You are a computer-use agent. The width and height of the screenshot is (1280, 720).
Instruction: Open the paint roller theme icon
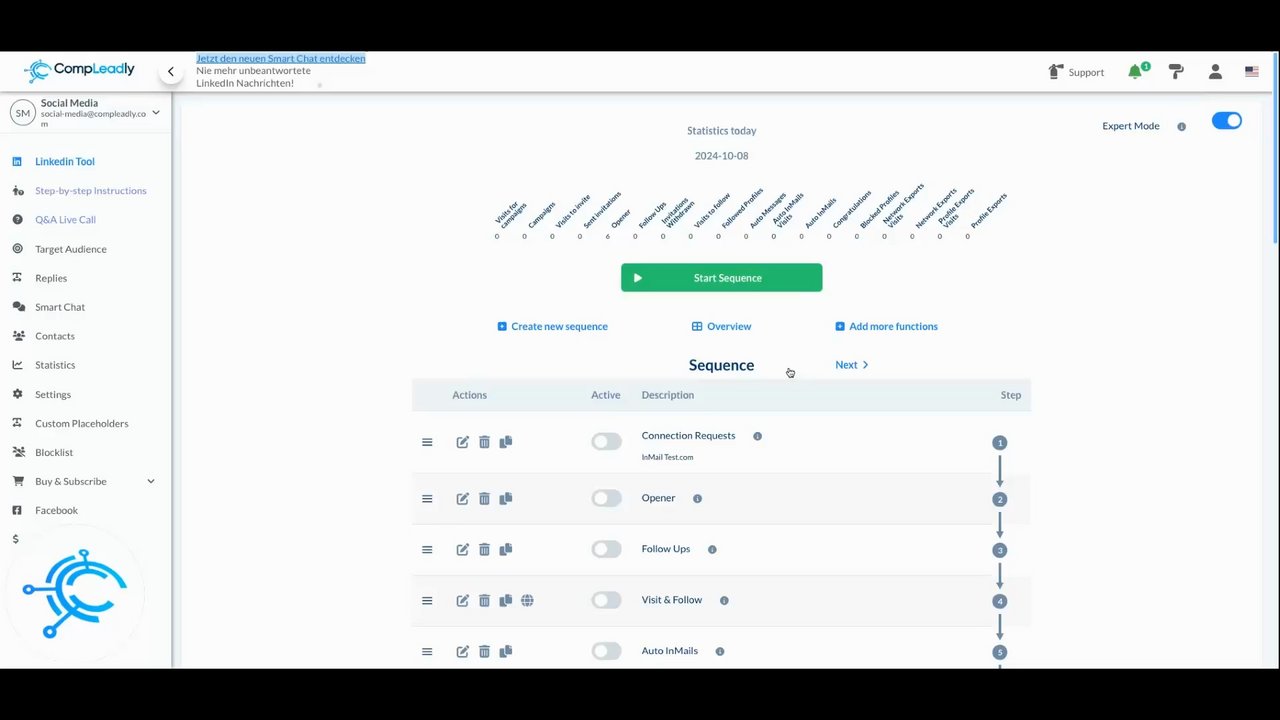point(1176,72)
